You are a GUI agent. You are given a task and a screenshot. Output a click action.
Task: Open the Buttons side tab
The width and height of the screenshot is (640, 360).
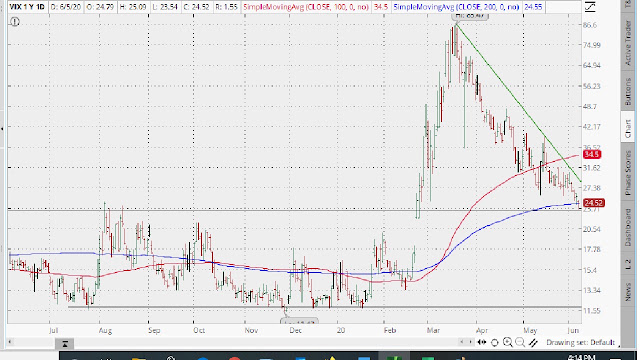pos(628,91)
